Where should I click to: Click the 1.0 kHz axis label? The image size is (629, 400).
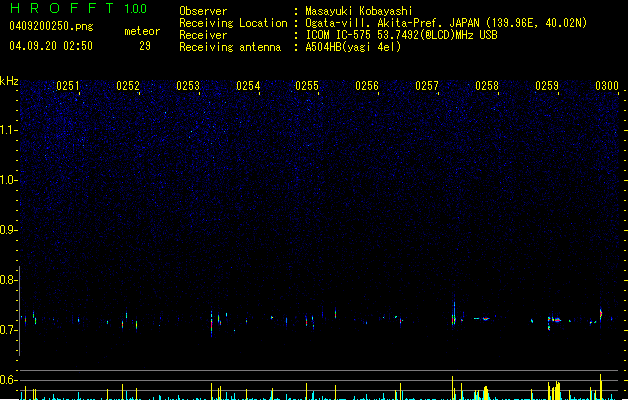click(x=8, y=180)
